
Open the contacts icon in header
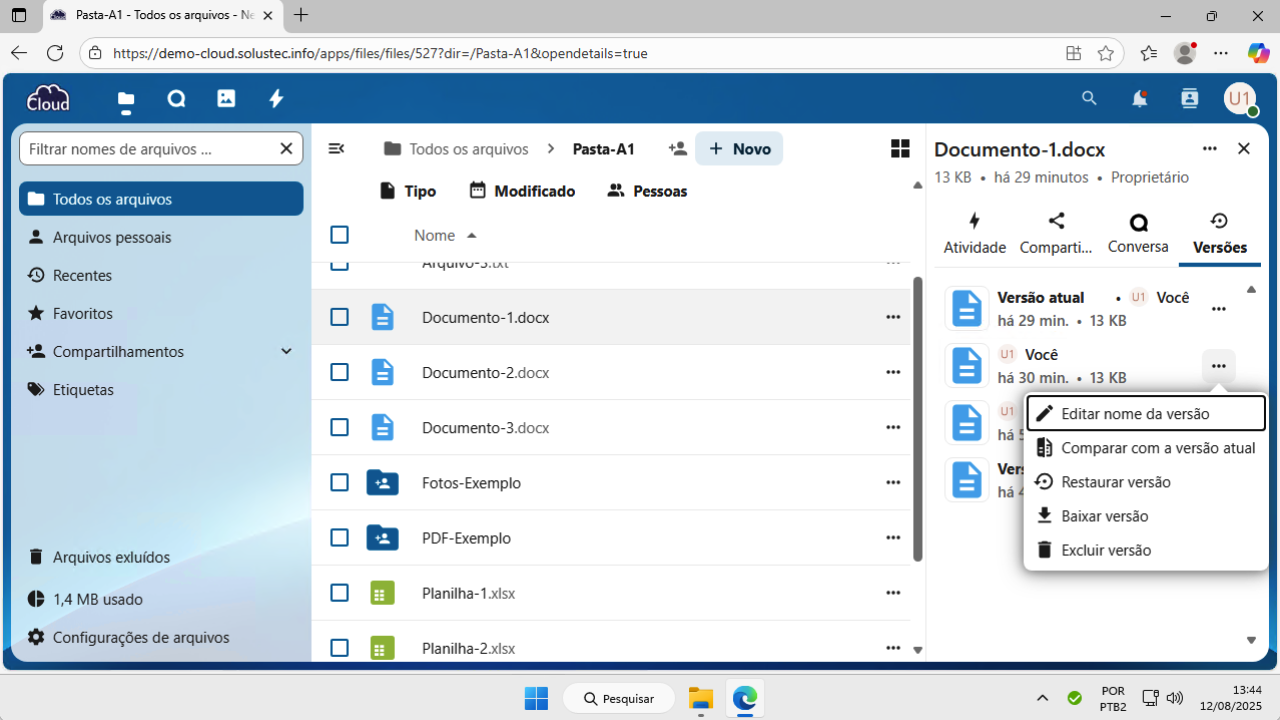pos(1189,98)
